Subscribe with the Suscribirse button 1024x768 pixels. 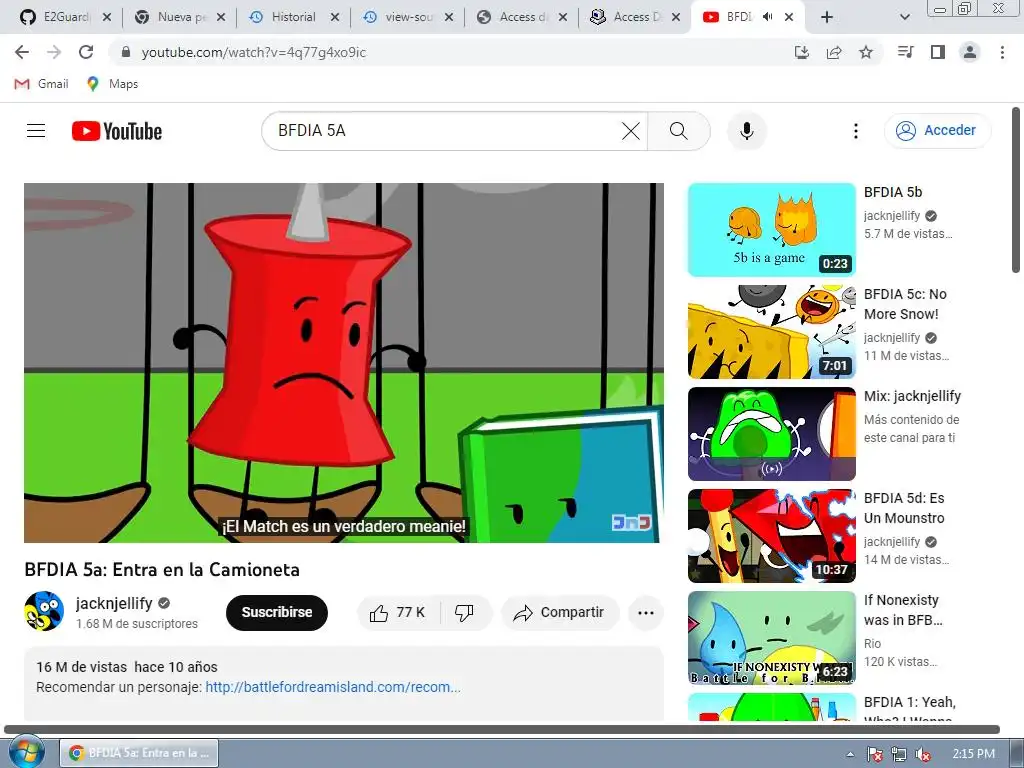coord(277,613)
